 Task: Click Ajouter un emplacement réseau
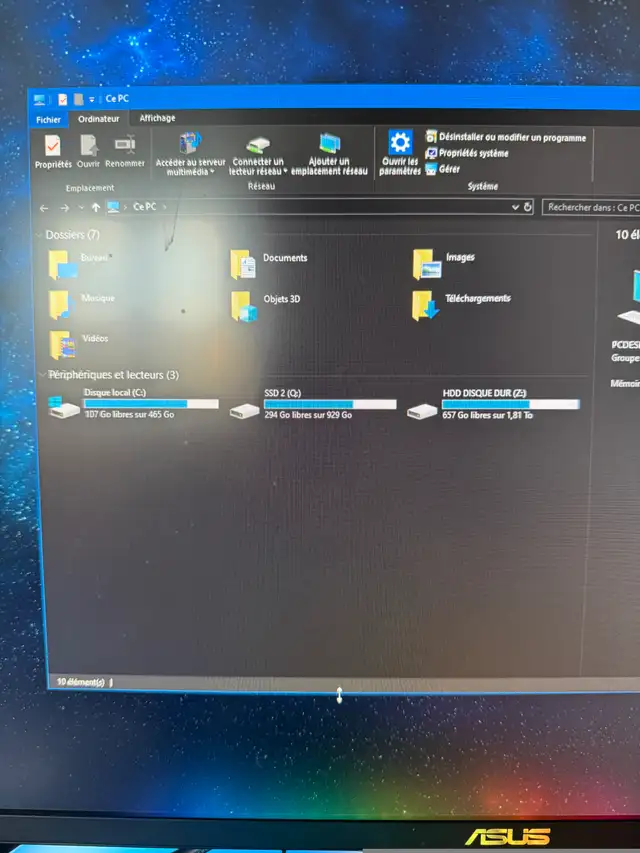(x=329, y=154)
